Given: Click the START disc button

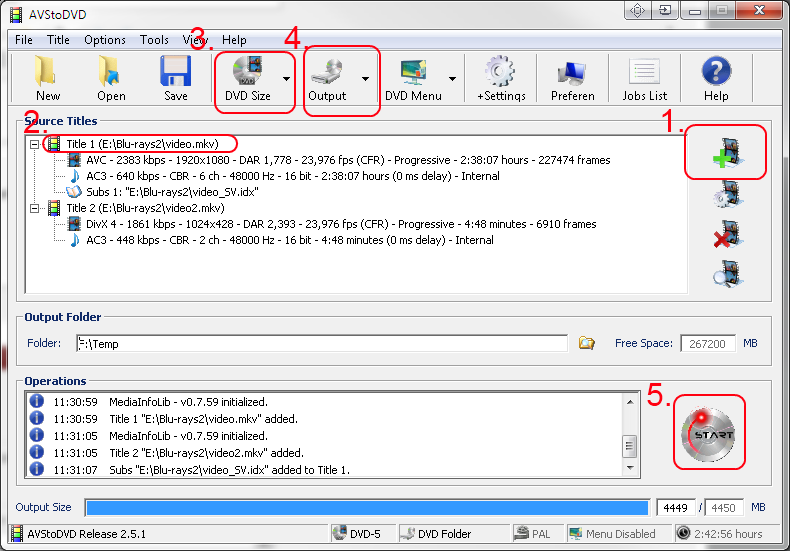Looking at the screenshot, I should [x=708, y=434].
